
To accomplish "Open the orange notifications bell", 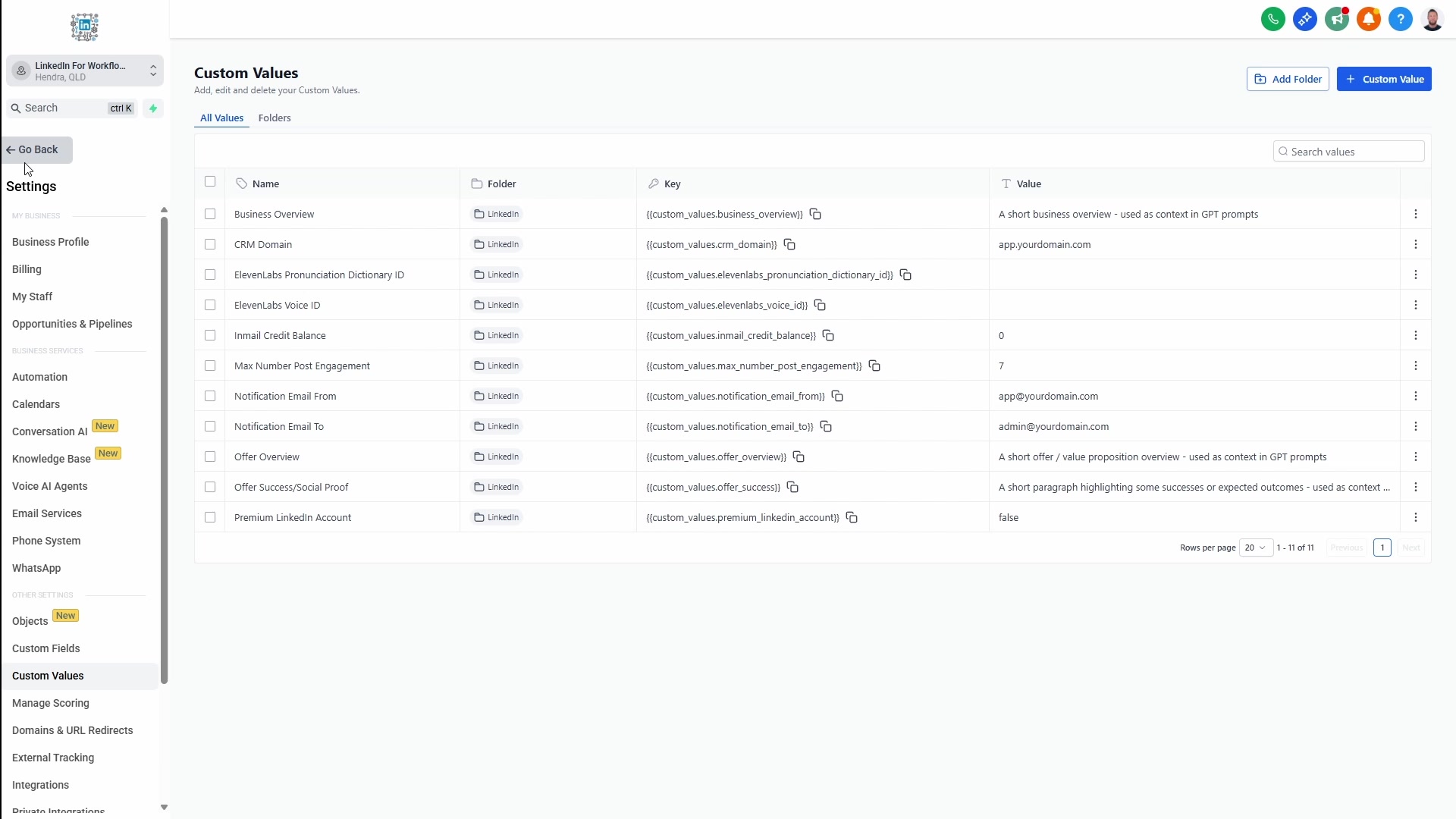I will pos(1369,19).
